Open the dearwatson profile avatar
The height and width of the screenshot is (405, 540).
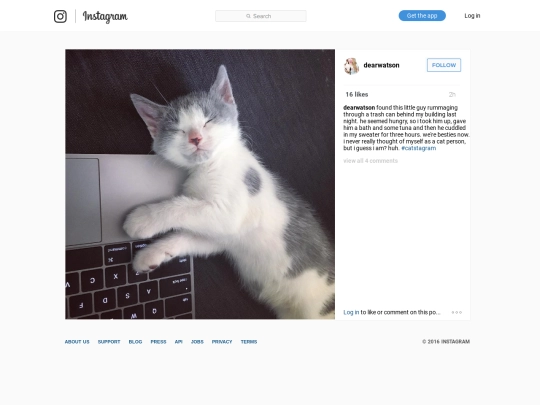click(351, 66)
